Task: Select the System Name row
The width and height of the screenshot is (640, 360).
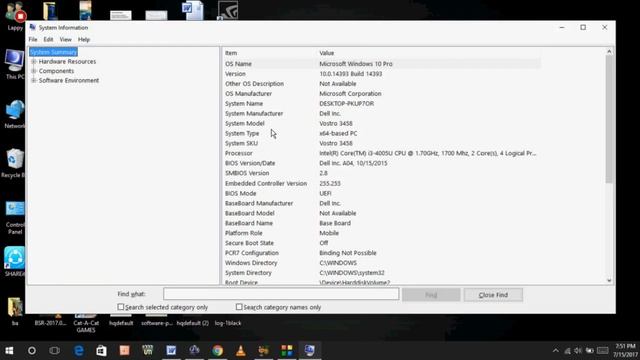Action: point(382,104)
